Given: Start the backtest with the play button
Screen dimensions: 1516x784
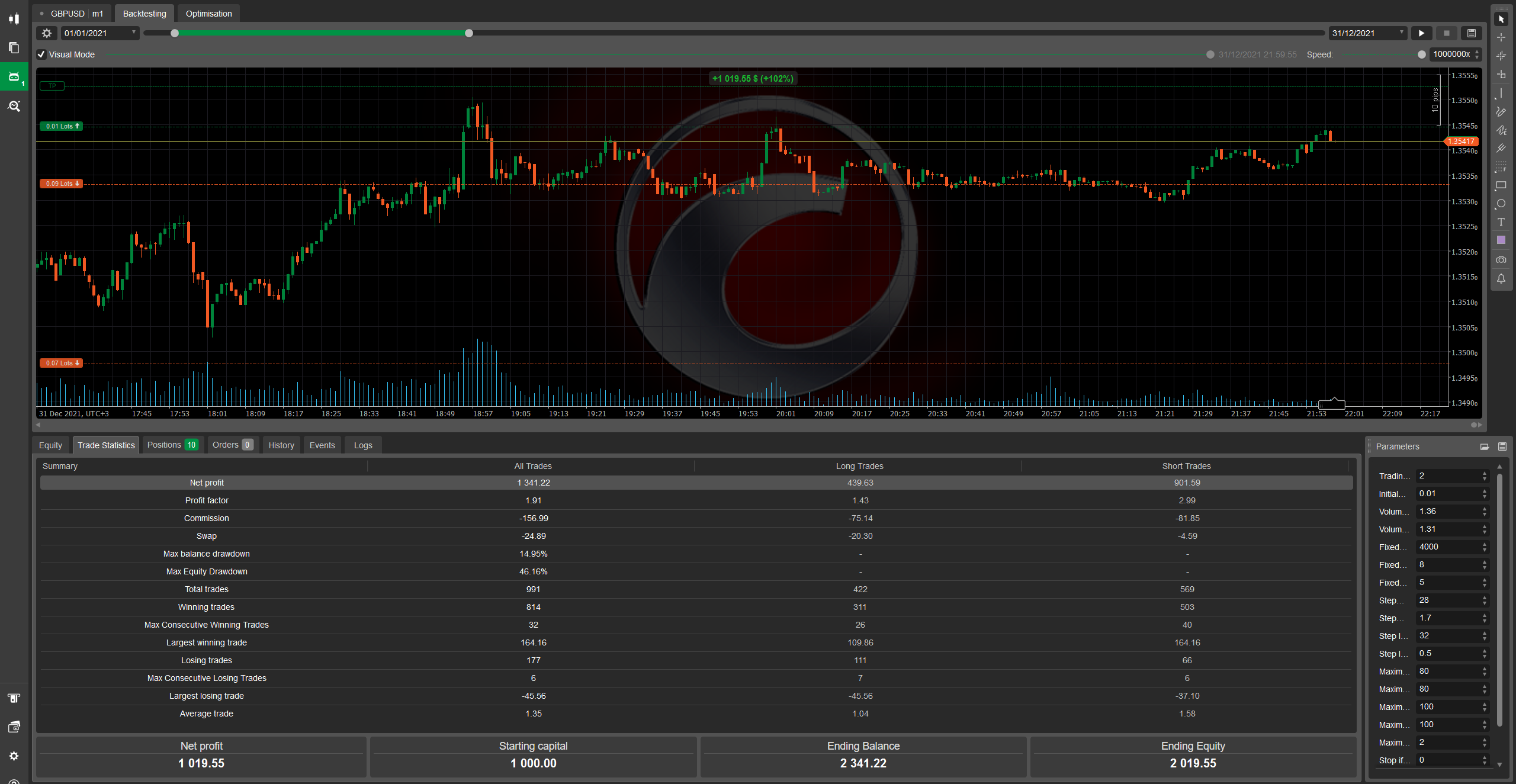Looking at the screenshot, I should [x=1422, y=33].
